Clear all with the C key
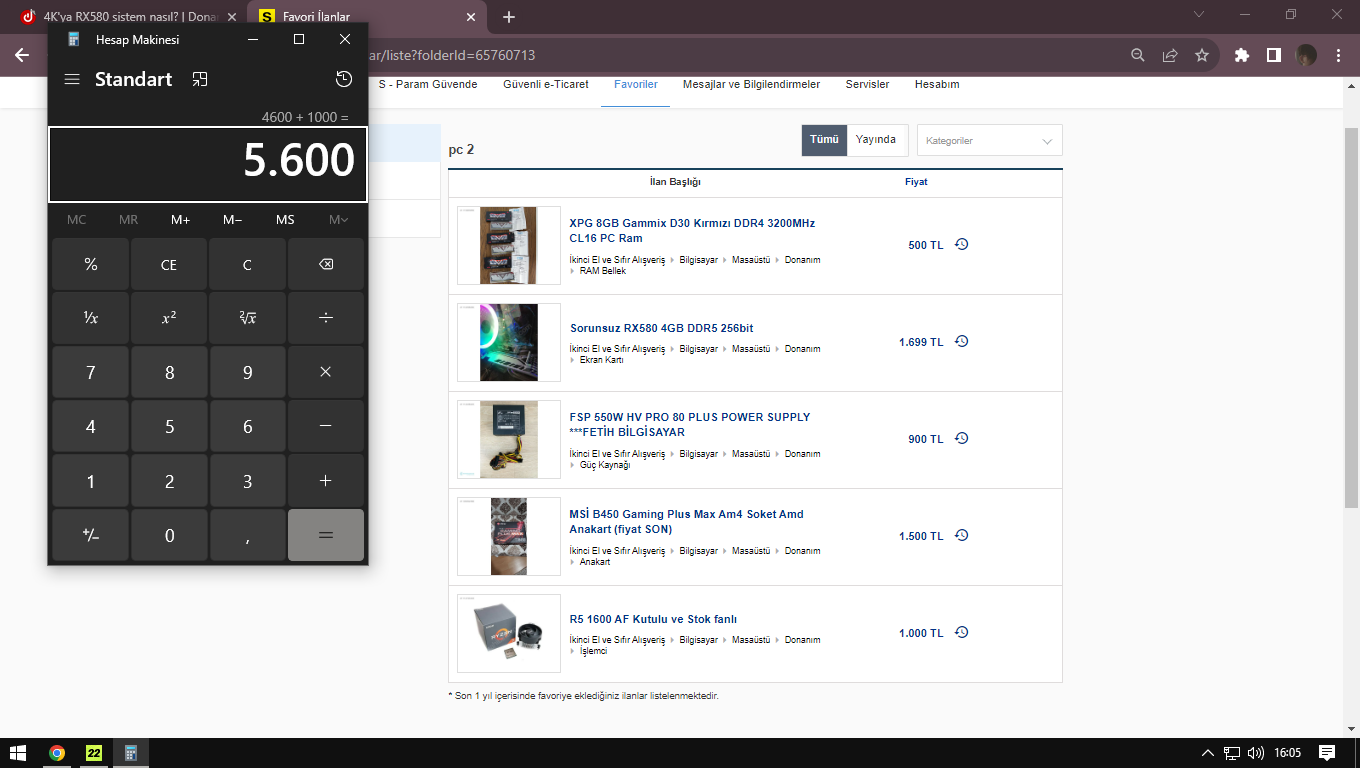1360x768 pixels. pyautogui.click(x=248, y=264)
